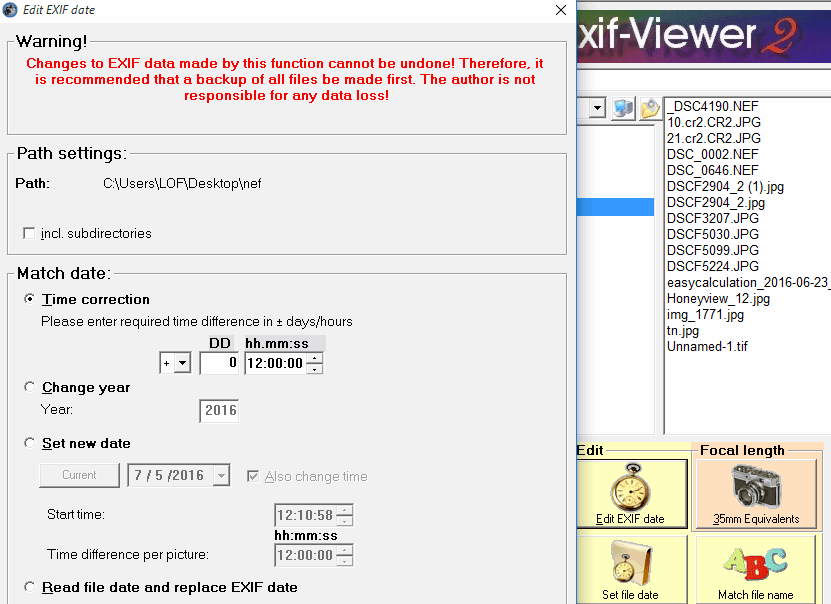Increase the time correction with up spinner
Viewport: 831px width, 604px height.
pyautogui.click(x=315, y=358)
